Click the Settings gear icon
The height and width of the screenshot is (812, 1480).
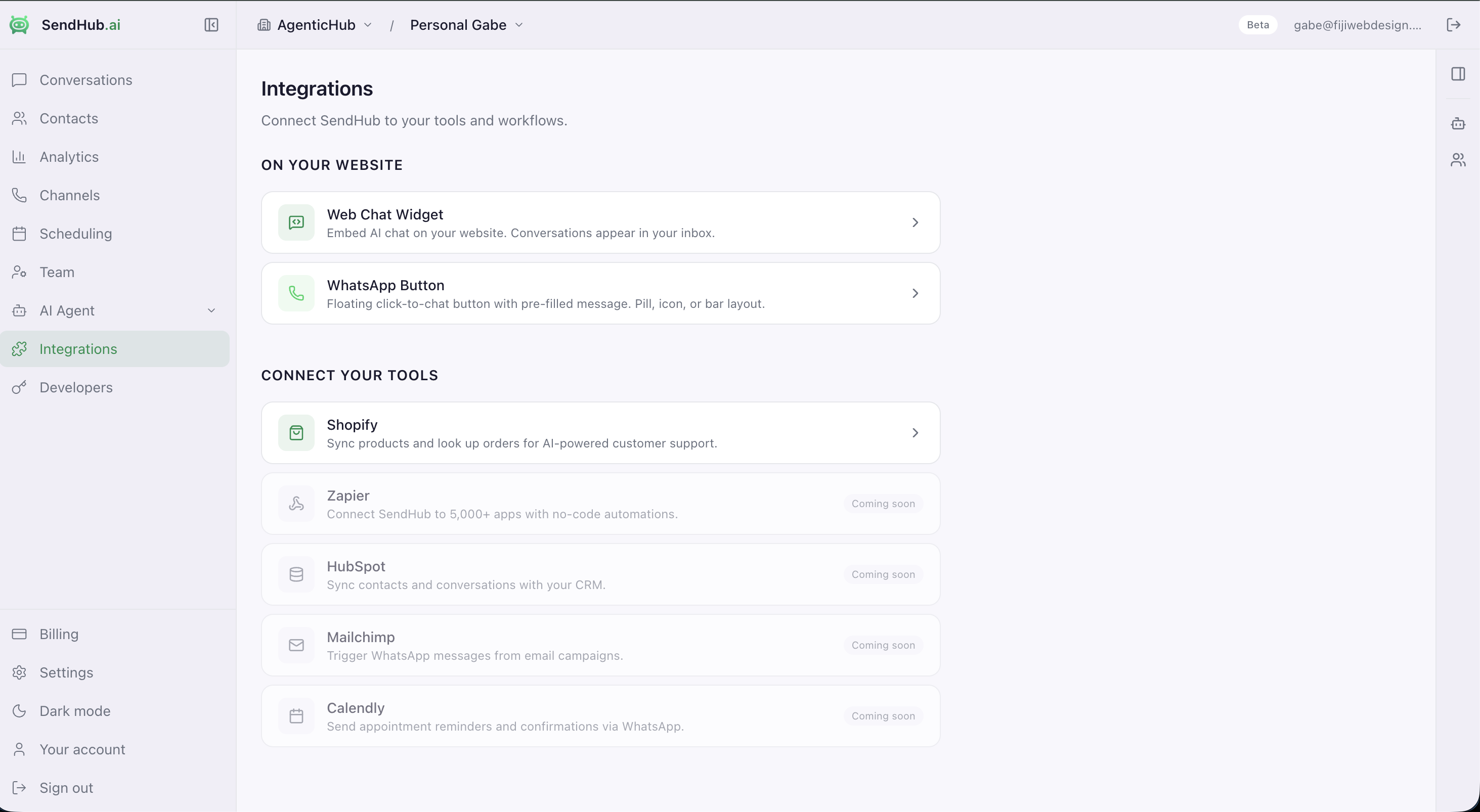19,672
